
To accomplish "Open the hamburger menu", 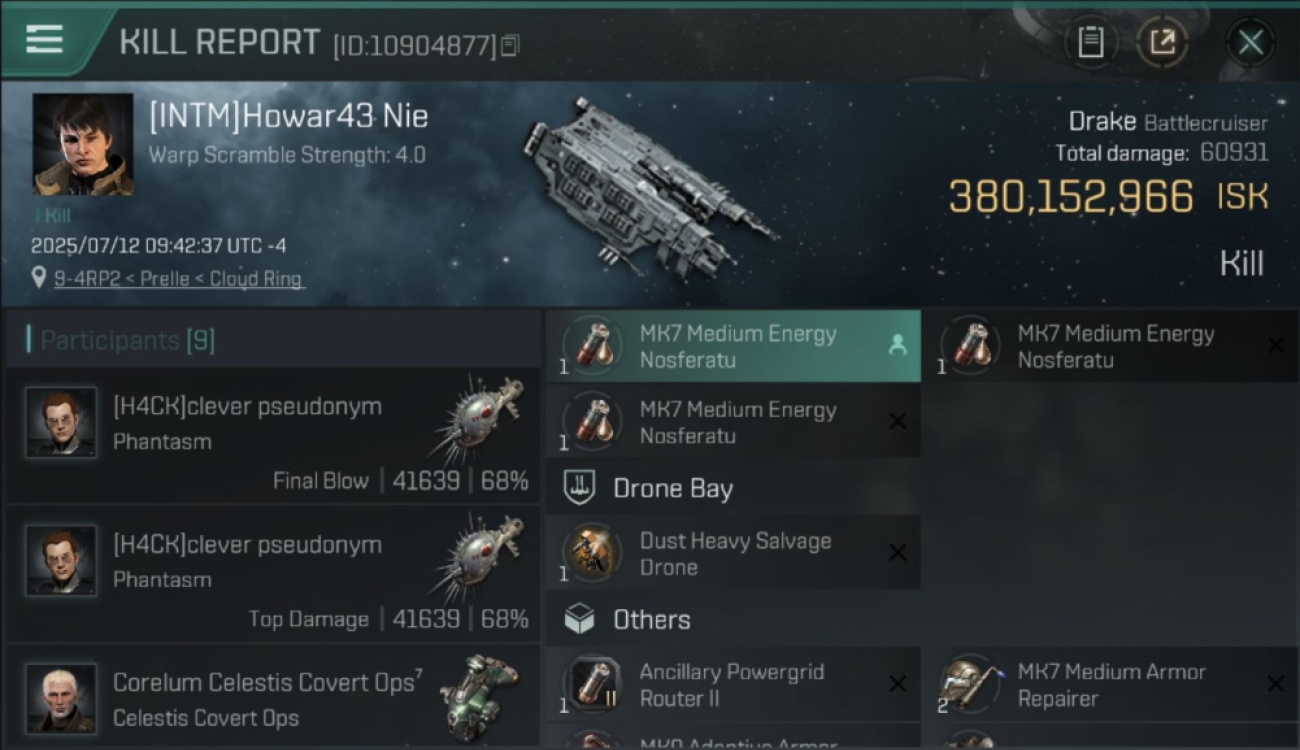I will coord(44,39).
